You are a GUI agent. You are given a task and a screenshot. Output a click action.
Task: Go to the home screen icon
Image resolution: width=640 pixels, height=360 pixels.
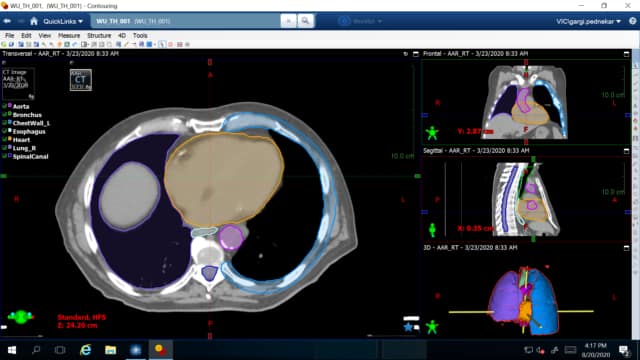pyautogui.click(x=34, y=21)
